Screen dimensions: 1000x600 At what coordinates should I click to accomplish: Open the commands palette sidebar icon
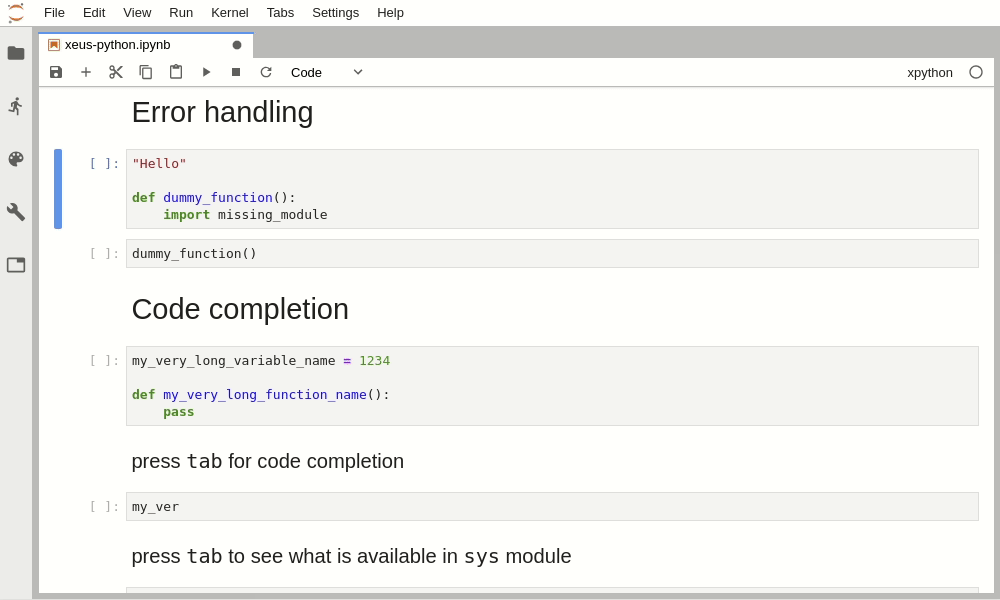pyautogui.click(x=16, y=159)
